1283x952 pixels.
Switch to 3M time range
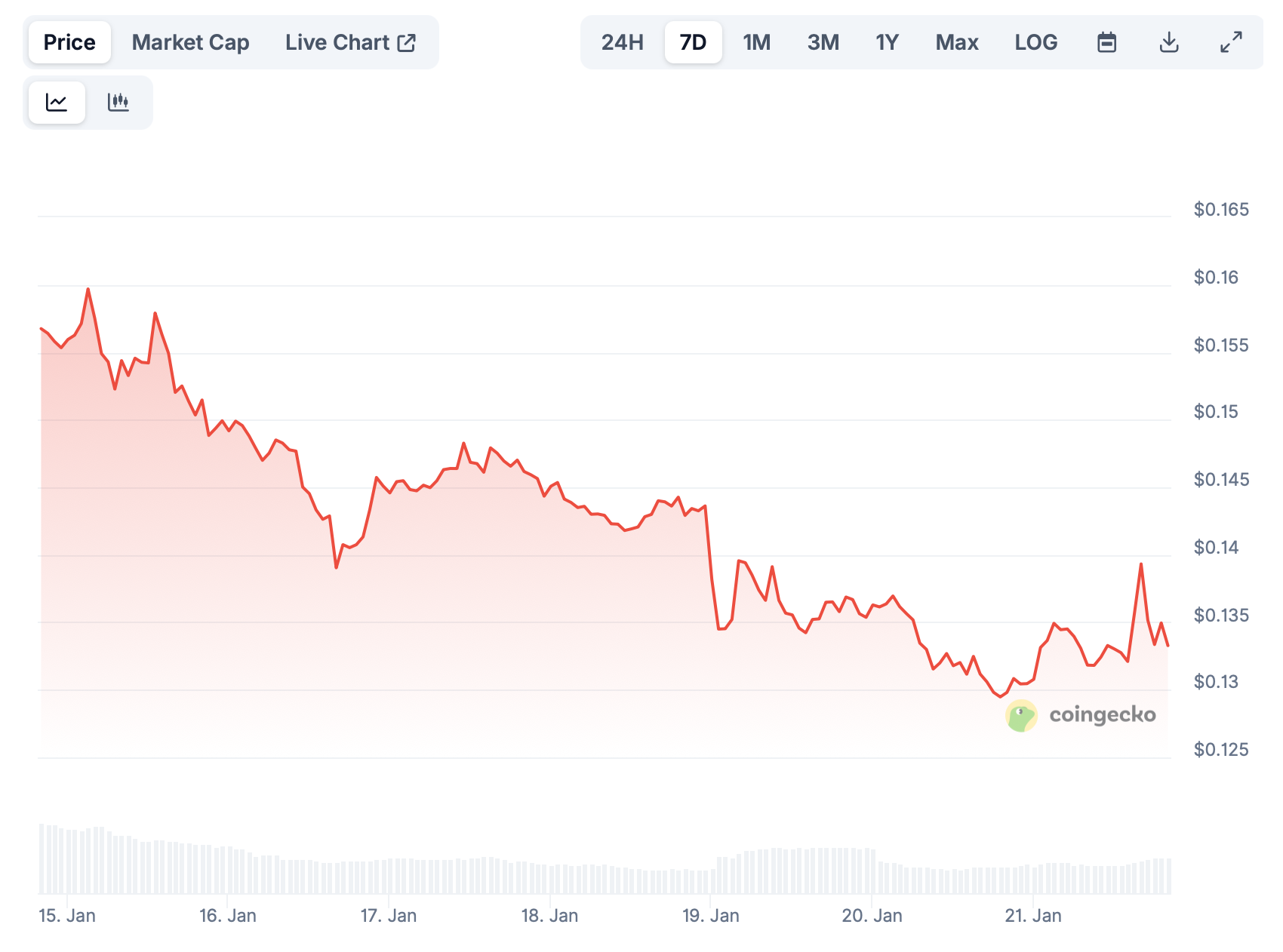tap(823, 42)
